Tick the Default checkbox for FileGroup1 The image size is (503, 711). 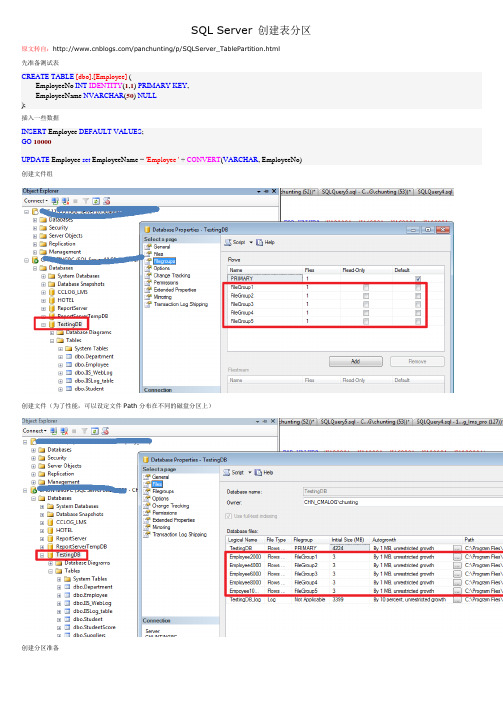pyautogui.click(x=418, y=287)
